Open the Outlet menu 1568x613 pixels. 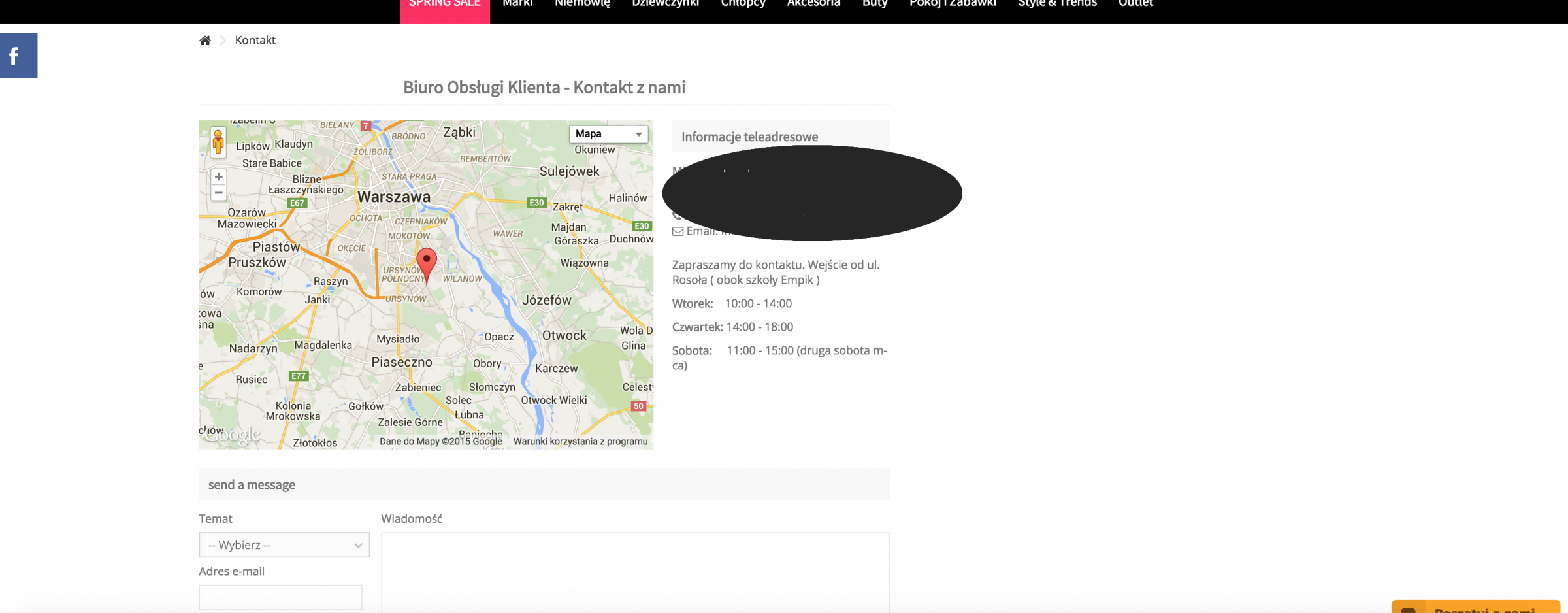tap(1135, 4)
